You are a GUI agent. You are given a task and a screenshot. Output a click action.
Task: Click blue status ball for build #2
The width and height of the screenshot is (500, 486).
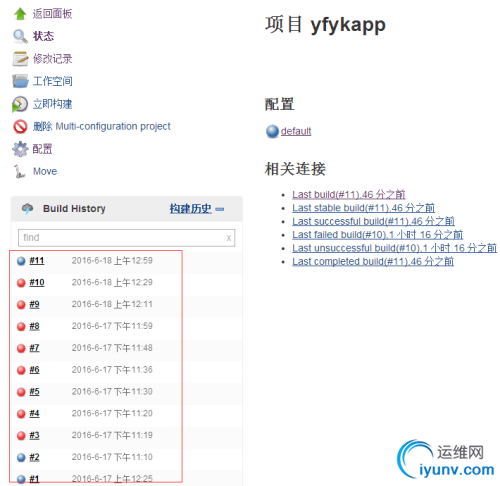[21, 457]
